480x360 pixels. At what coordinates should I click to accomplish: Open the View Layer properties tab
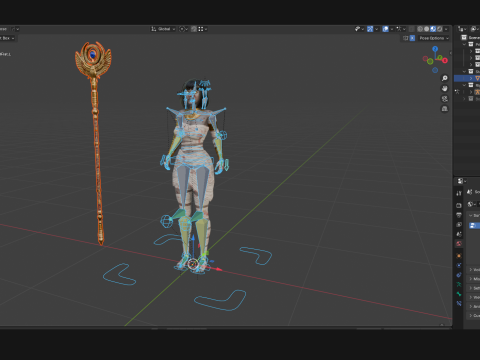pos(459,225)
